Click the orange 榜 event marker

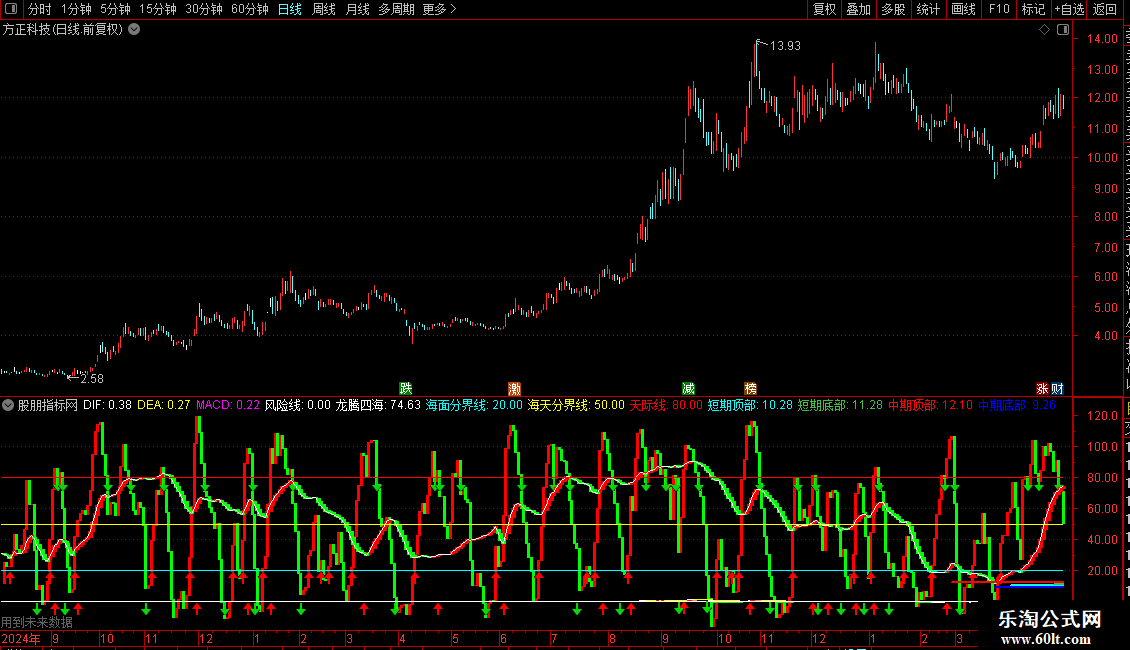[751, 388]
